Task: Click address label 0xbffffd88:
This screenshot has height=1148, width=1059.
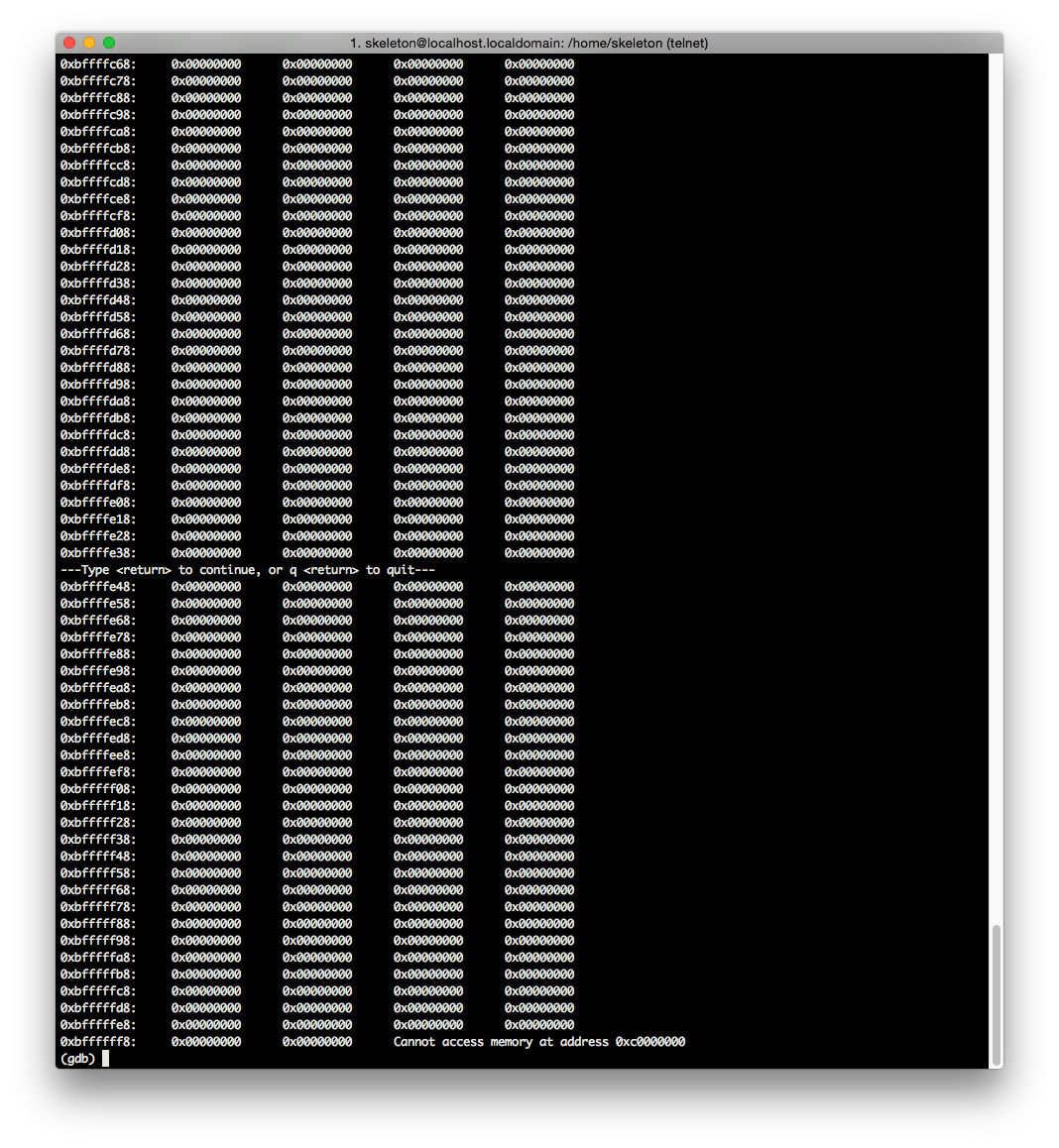Action: (x=98, y=368)
